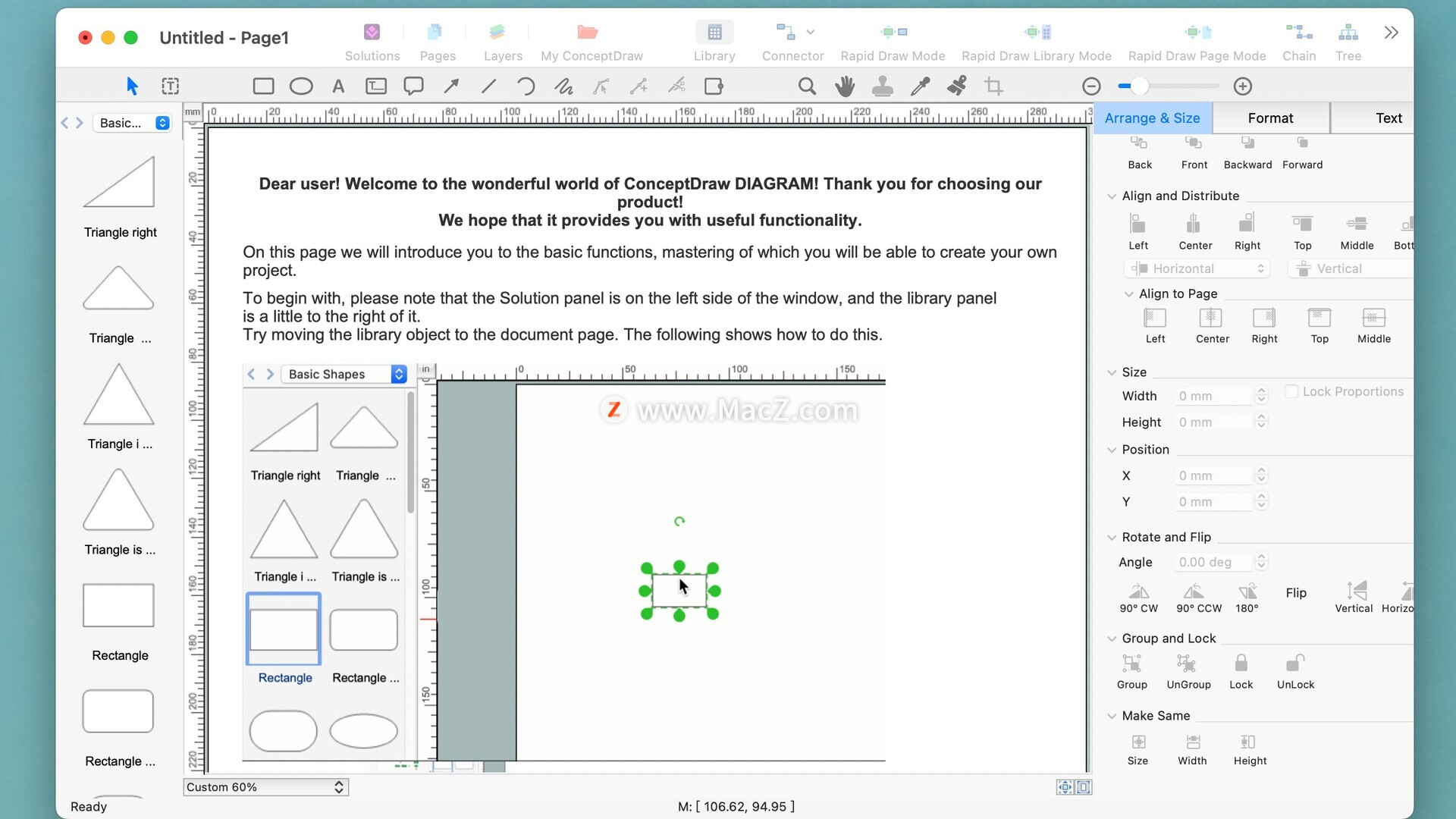Image resolution: width=1456 pixels, height=819 pixels.
Task: Select the callout speech bubble tool
Action: tap(413, 86)
